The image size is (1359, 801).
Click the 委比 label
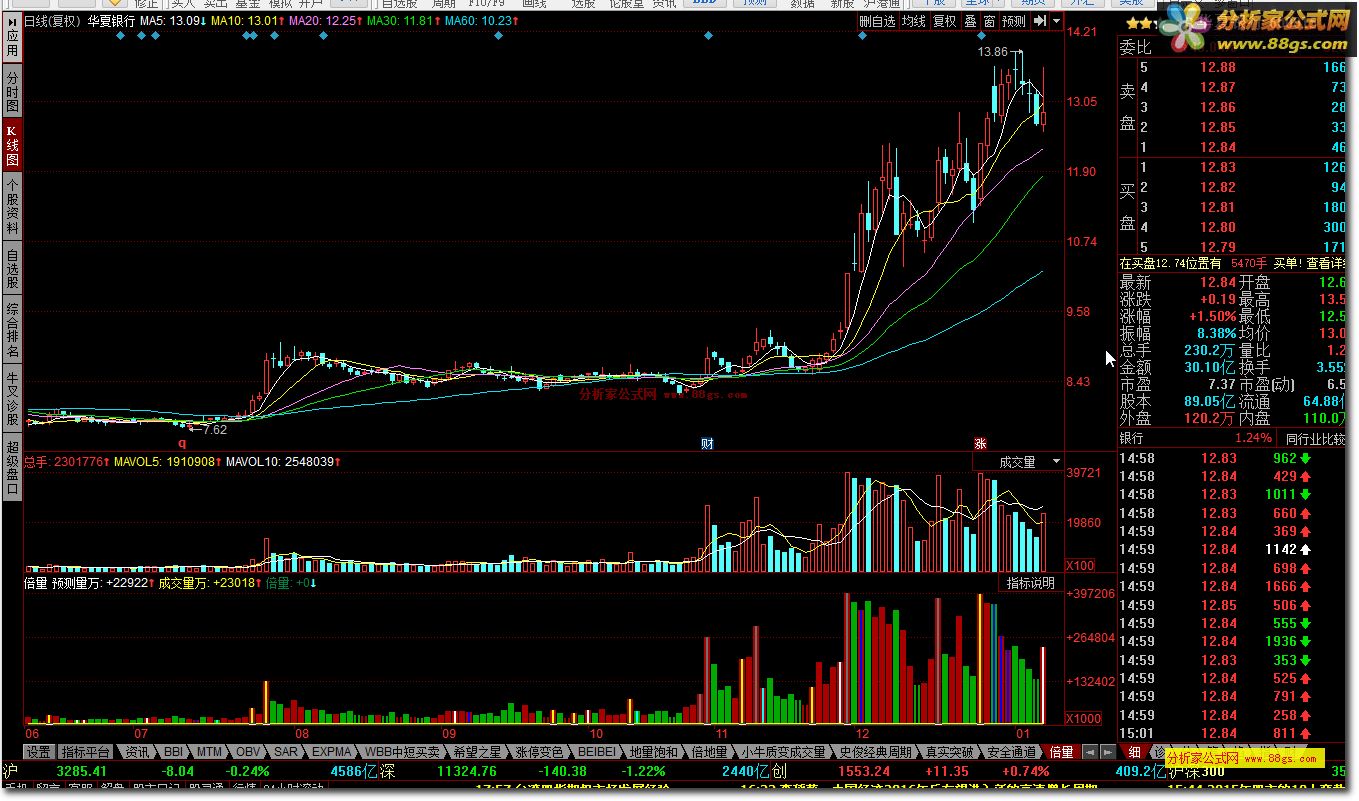click(x=1135, y=46)
